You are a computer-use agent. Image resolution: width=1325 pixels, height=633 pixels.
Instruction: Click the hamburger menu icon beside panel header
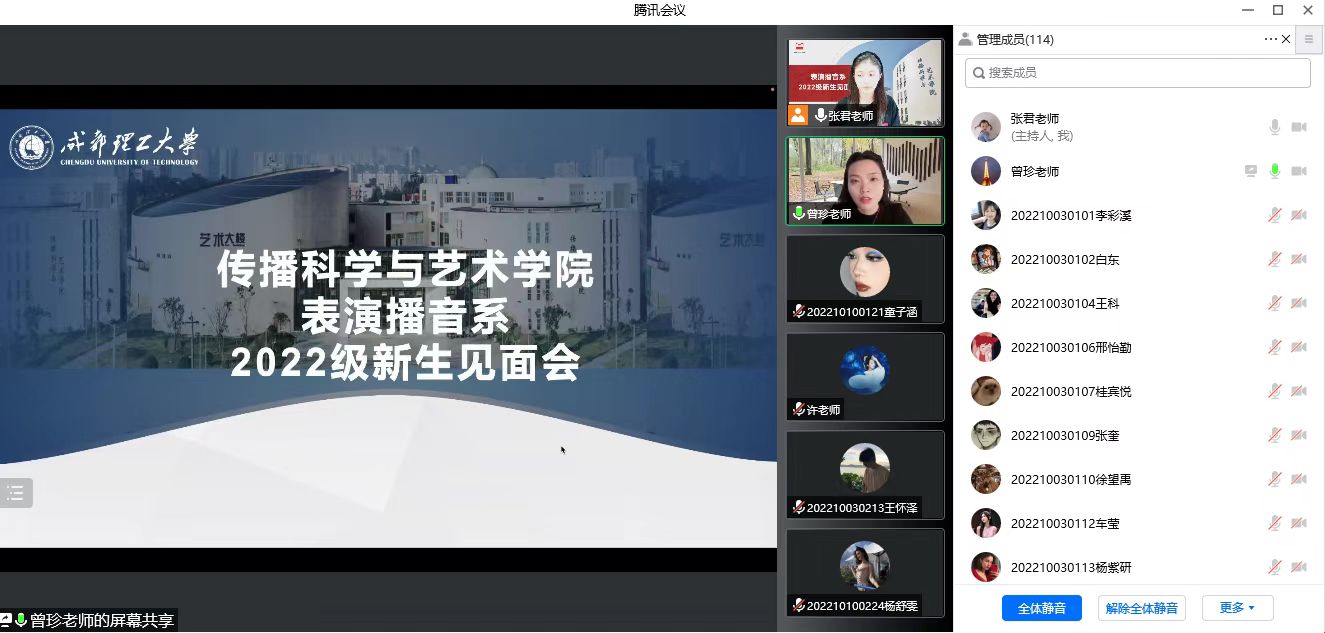click(1309, 39)
